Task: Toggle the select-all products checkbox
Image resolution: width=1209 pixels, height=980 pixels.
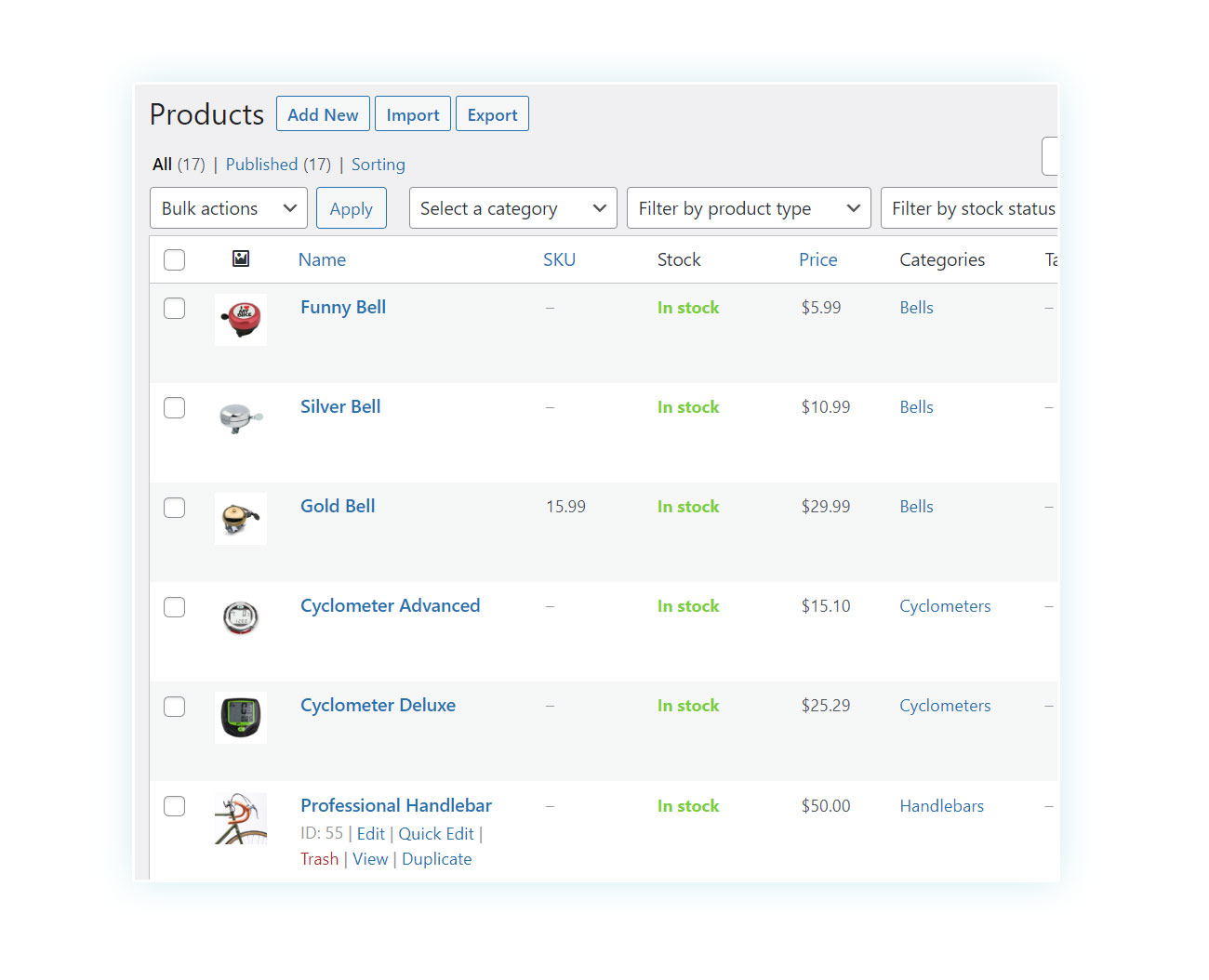Action: tap(175, 259)
